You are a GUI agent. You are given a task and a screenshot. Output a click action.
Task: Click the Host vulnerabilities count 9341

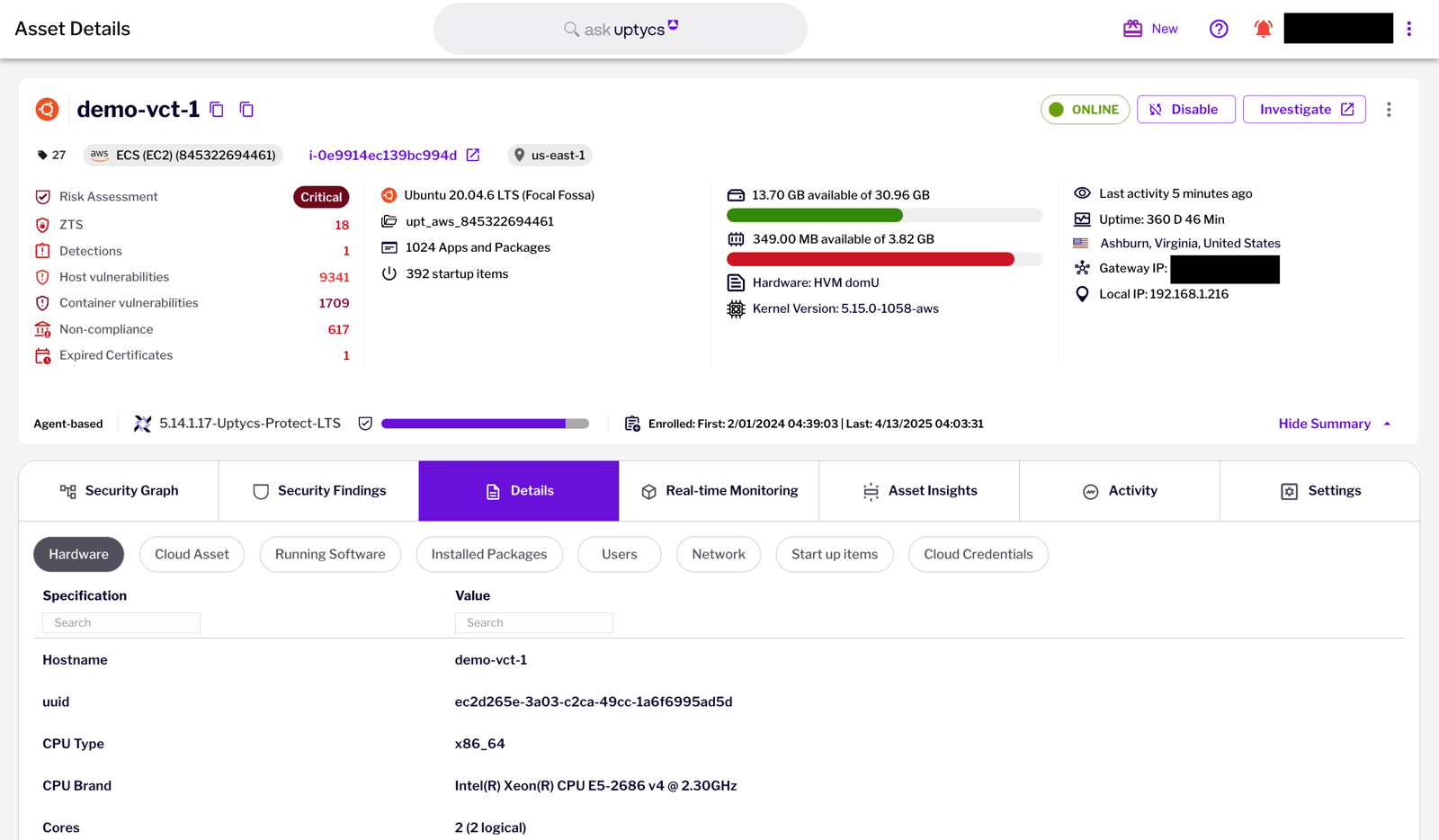click(335, 277)
